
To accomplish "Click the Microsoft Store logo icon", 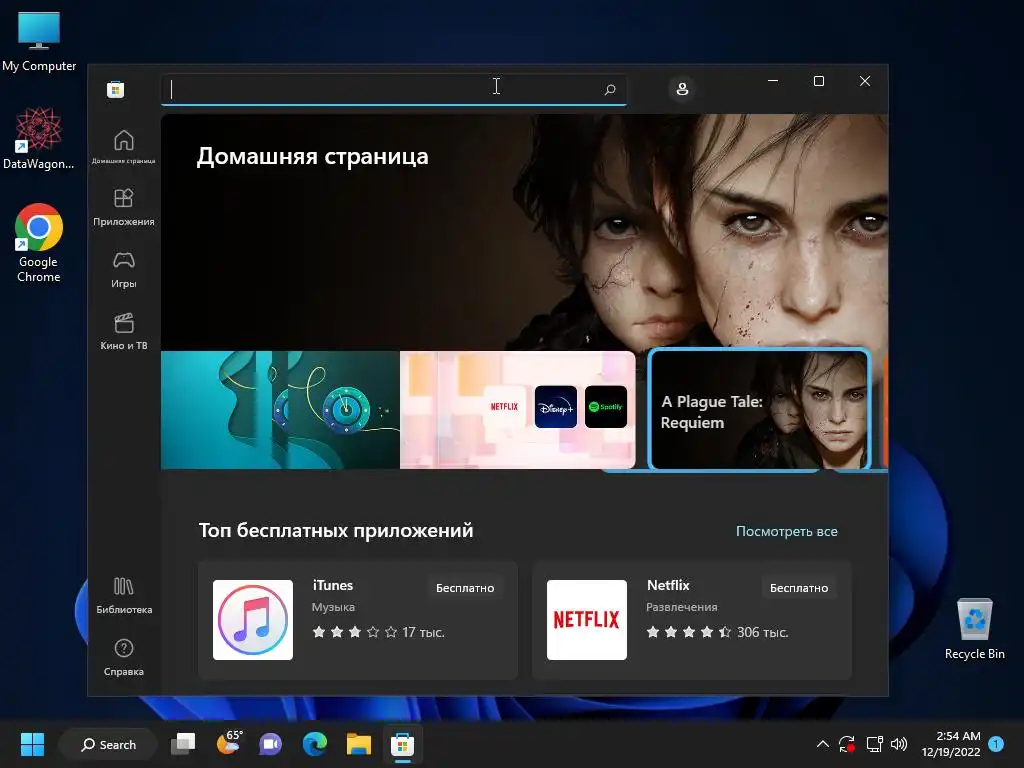I will point(116,89).
